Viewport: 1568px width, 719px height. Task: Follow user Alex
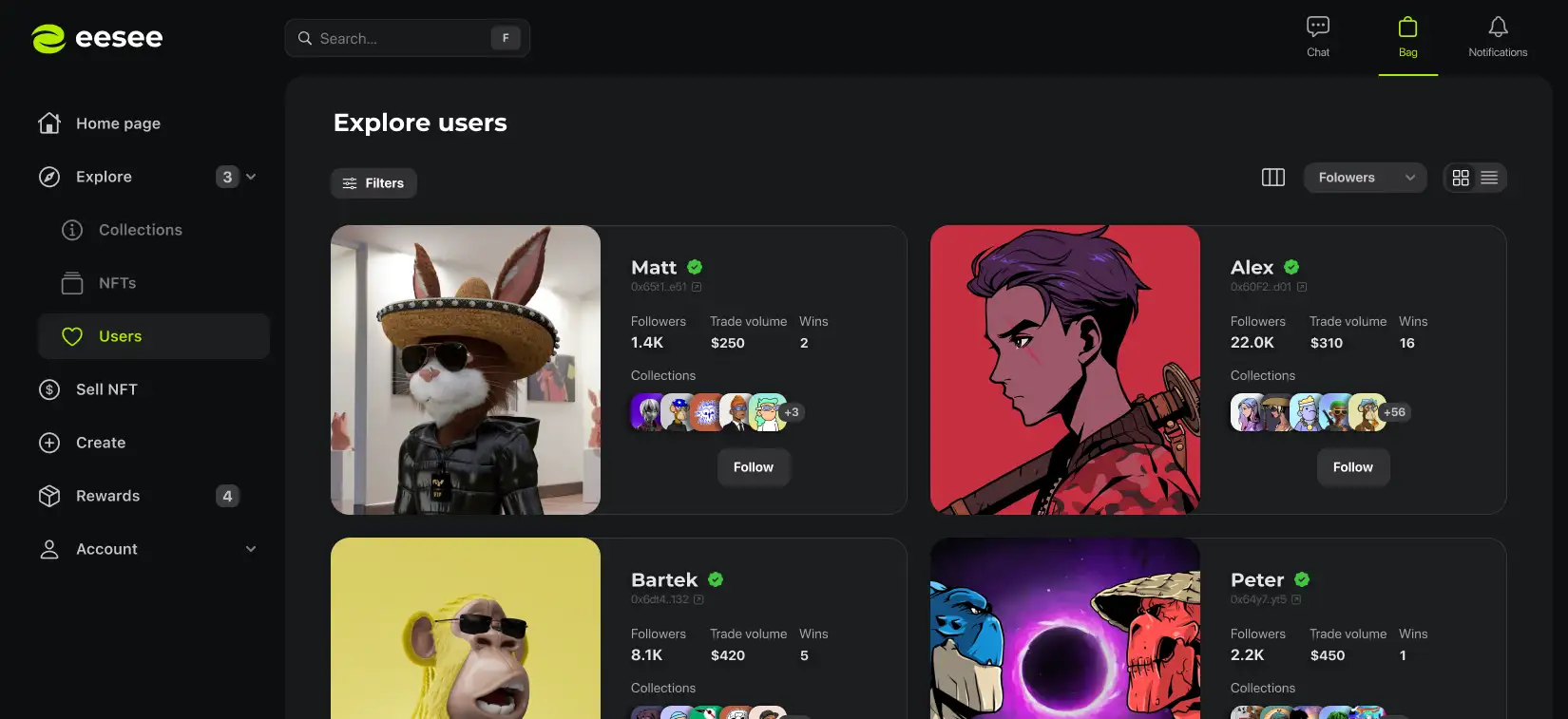coord(1352,467)
